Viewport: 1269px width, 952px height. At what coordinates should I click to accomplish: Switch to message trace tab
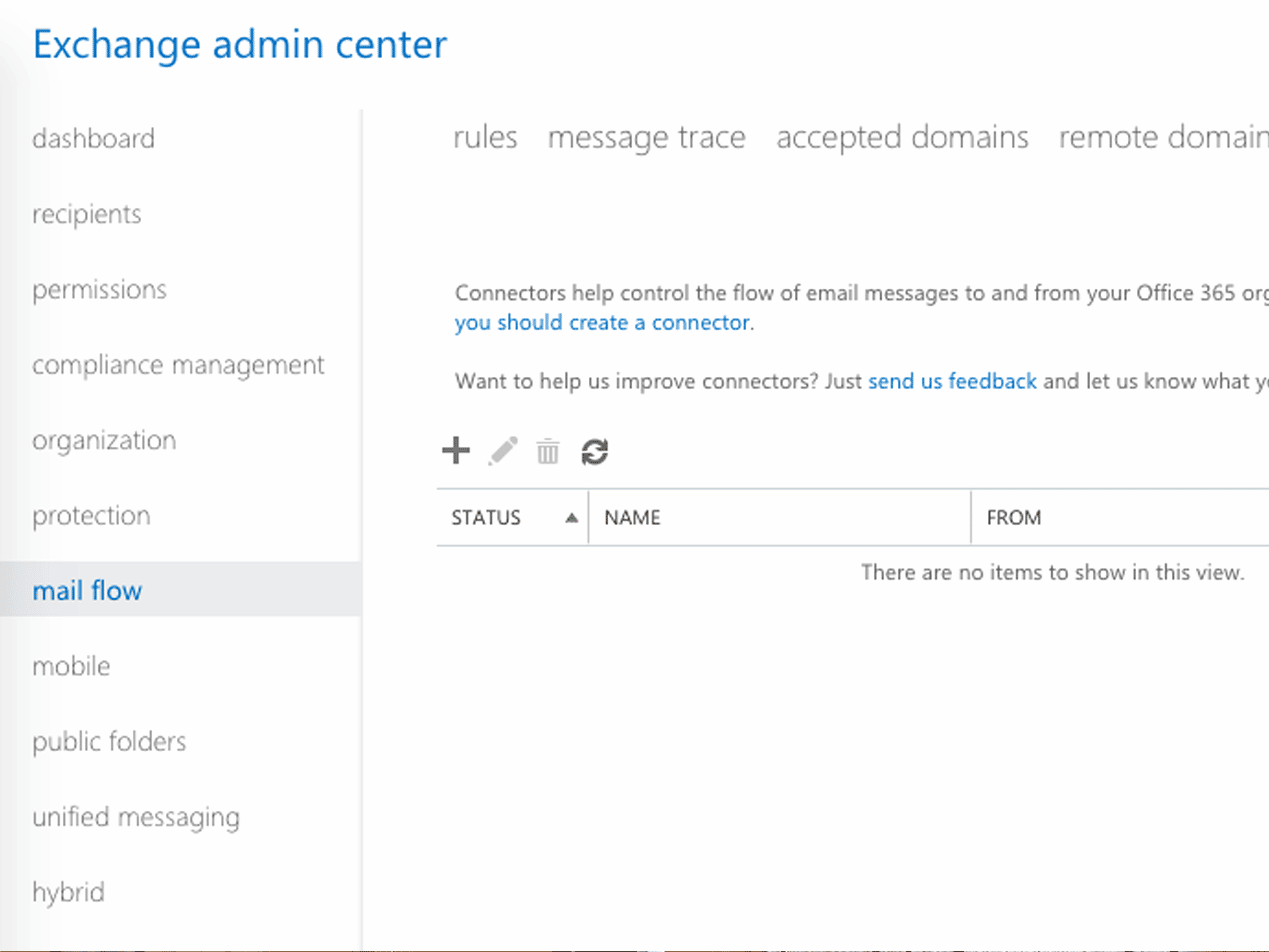[x=646, y=137]
